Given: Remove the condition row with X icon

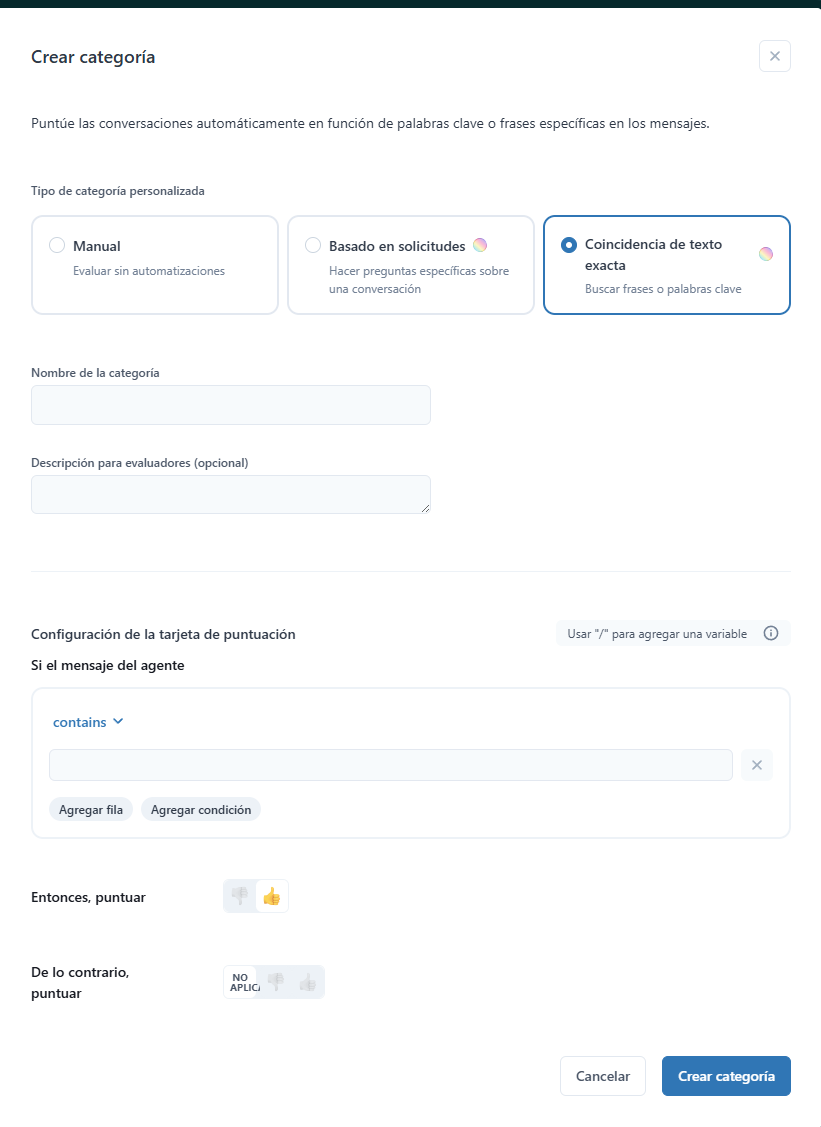Looking at the screenshot, I should (x=756, y=765).
